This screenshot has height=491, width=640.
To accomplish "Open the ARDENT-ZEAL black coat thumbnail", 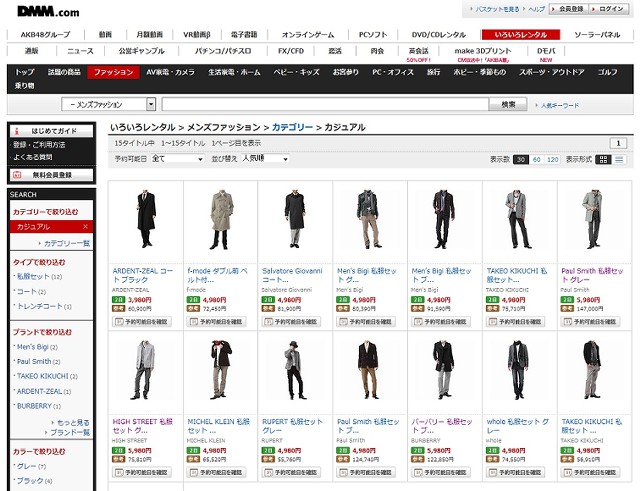I will 146,220.
